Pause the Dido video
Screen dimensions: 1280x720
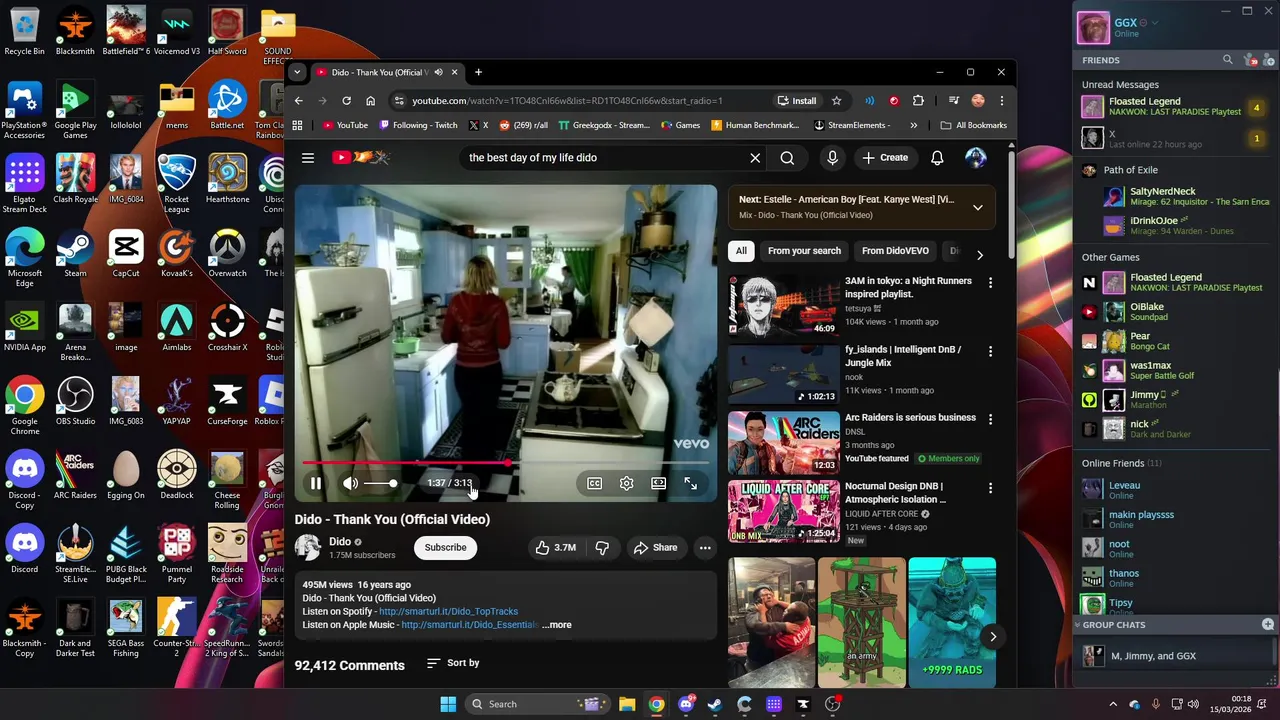pyautogui.click(x=316, y=484)
